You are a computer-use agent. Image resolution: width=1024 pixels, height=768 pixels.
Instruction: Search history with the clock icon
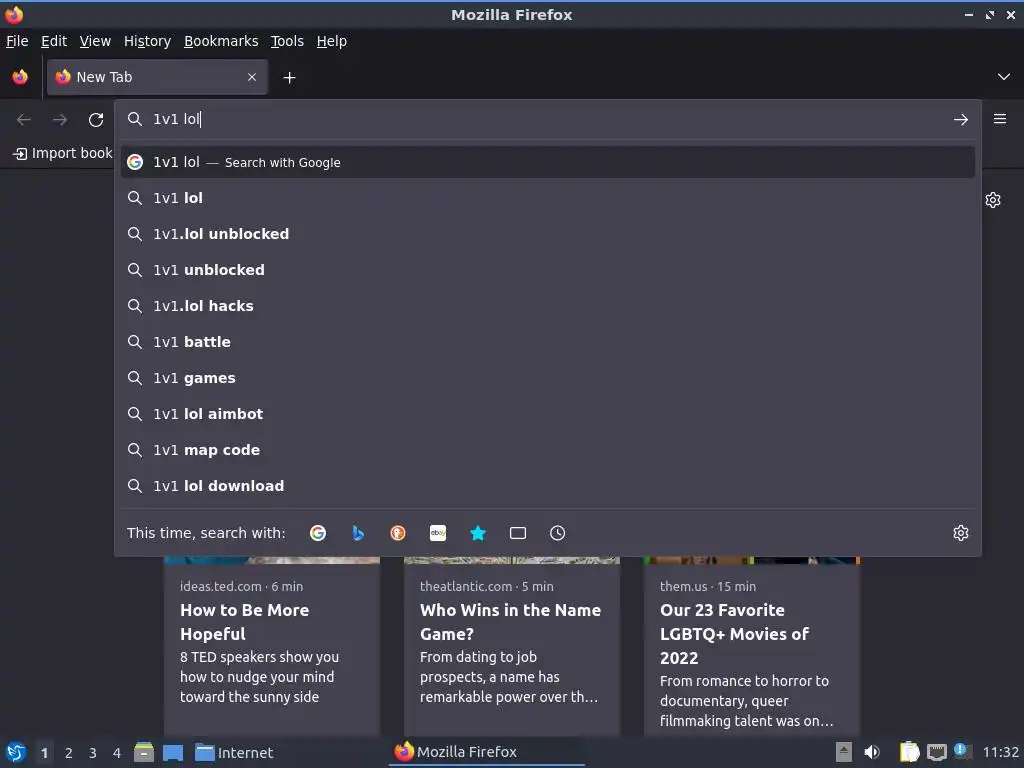tap(558, 533)
